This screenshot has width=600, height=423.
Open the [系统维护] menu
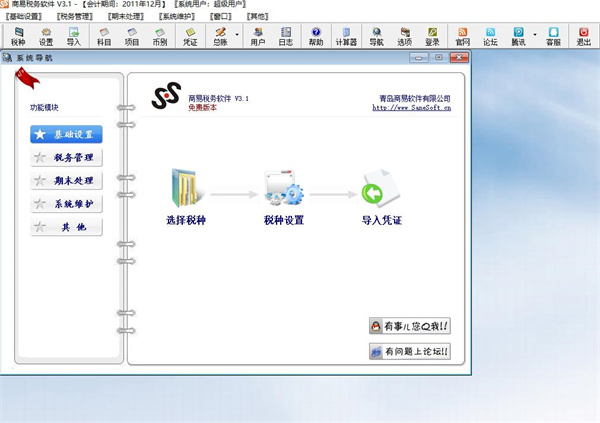176,16
